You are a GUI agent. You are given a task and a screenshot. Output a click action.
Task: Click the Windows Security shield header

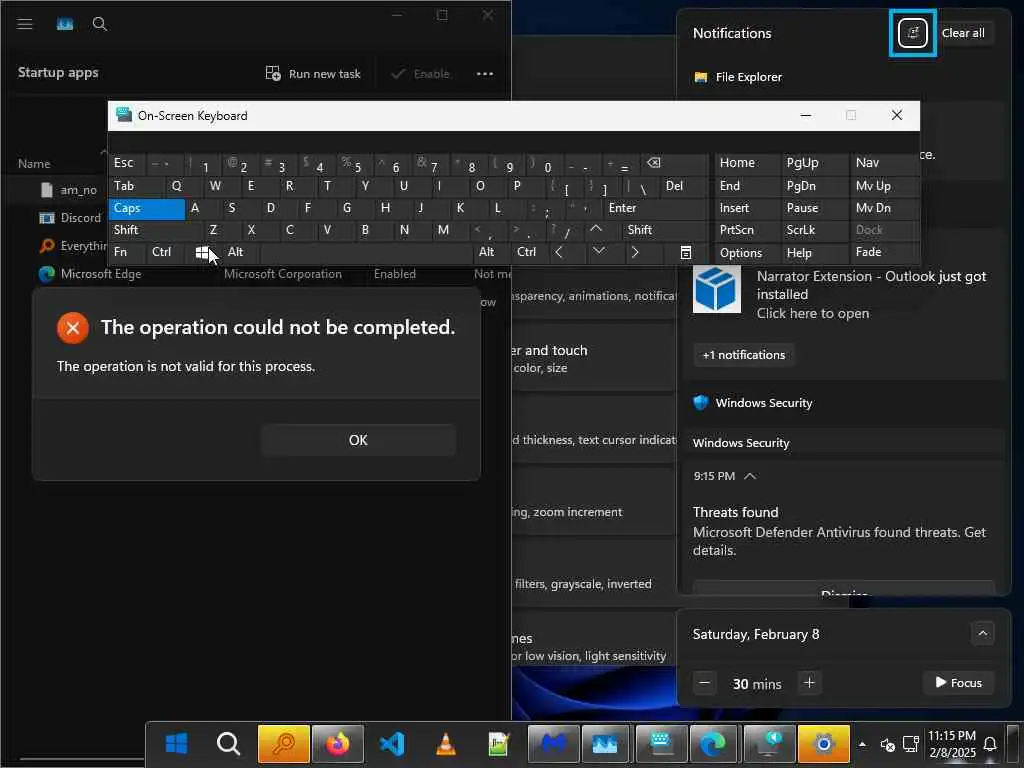point(753,403)
